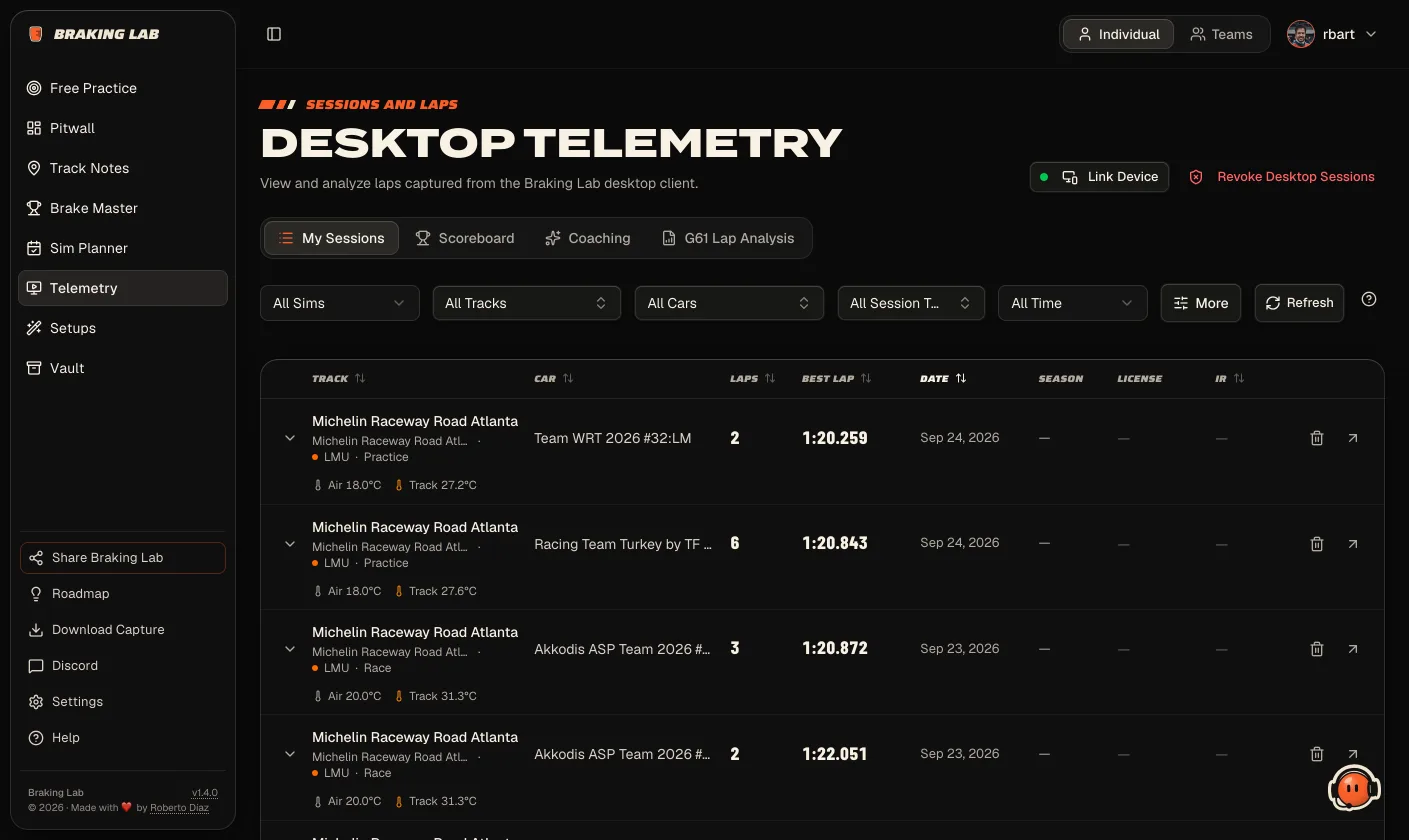Open the Setups page

click(123, 328)
